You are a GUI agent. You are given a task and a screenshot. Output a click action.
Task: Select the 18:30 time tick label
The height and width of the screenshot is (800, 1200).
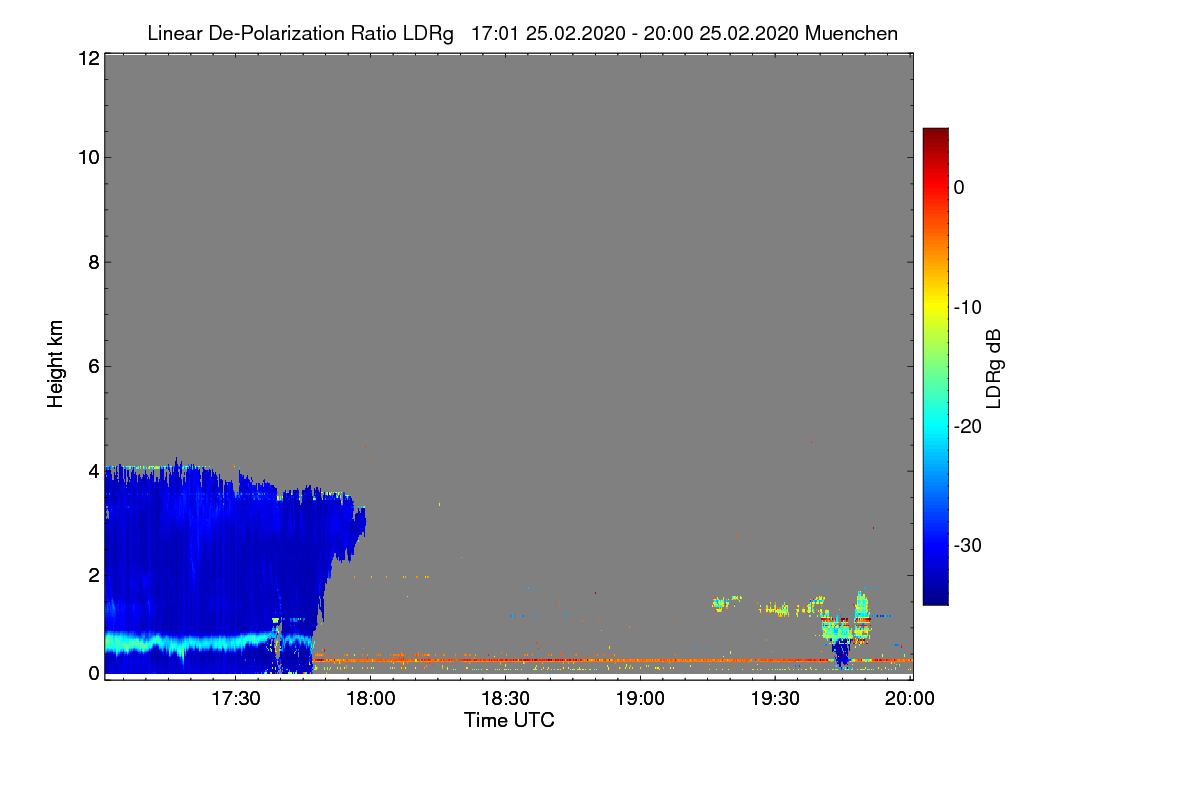tap(505, 699)
